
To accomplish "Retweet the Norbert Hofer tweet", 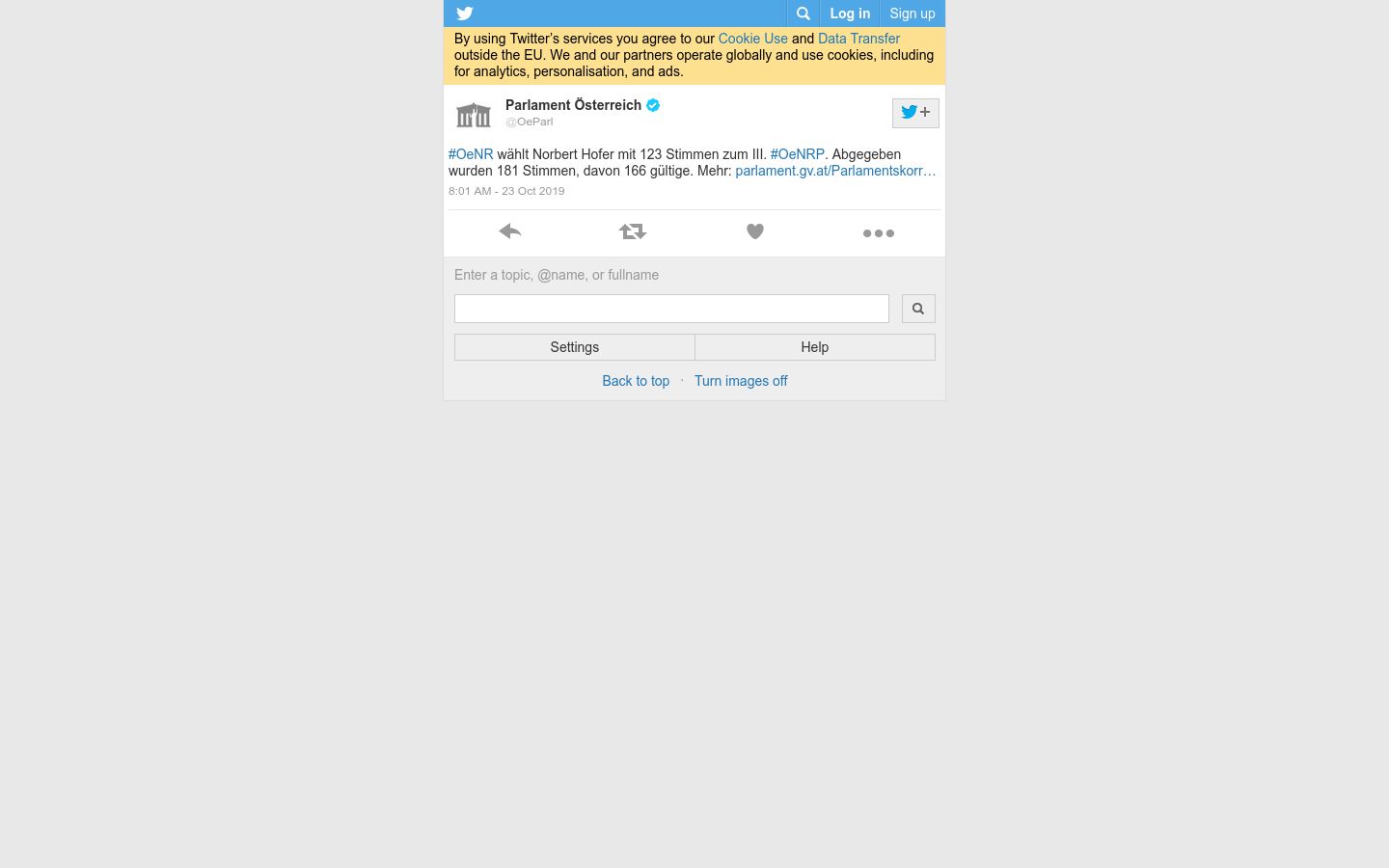I will 633,231.
